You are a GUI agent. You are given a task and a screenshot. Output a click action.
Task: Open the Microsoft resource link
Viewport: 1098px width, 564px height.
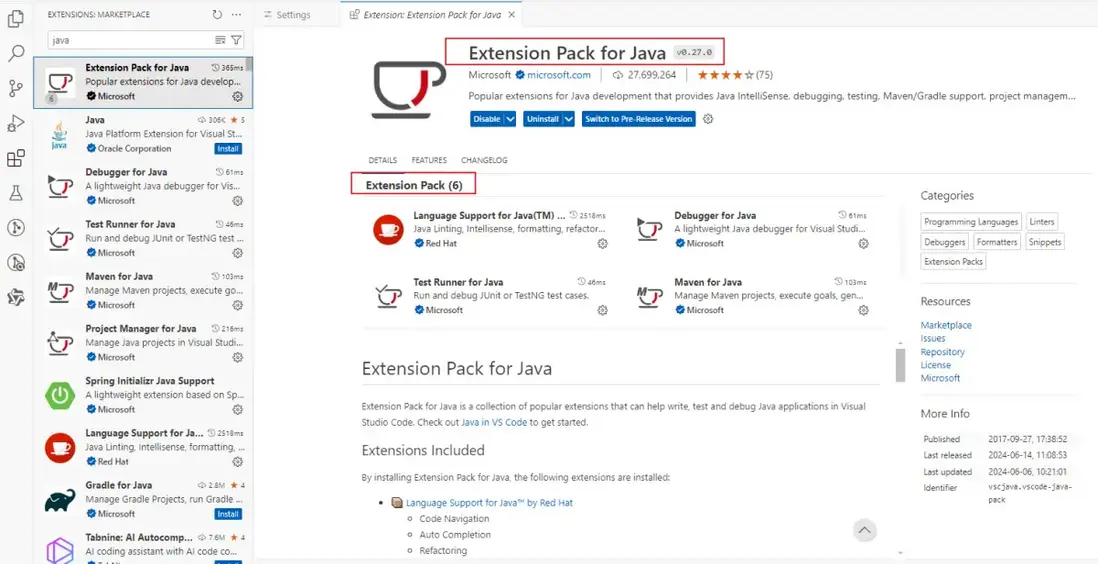click(940, 378)
